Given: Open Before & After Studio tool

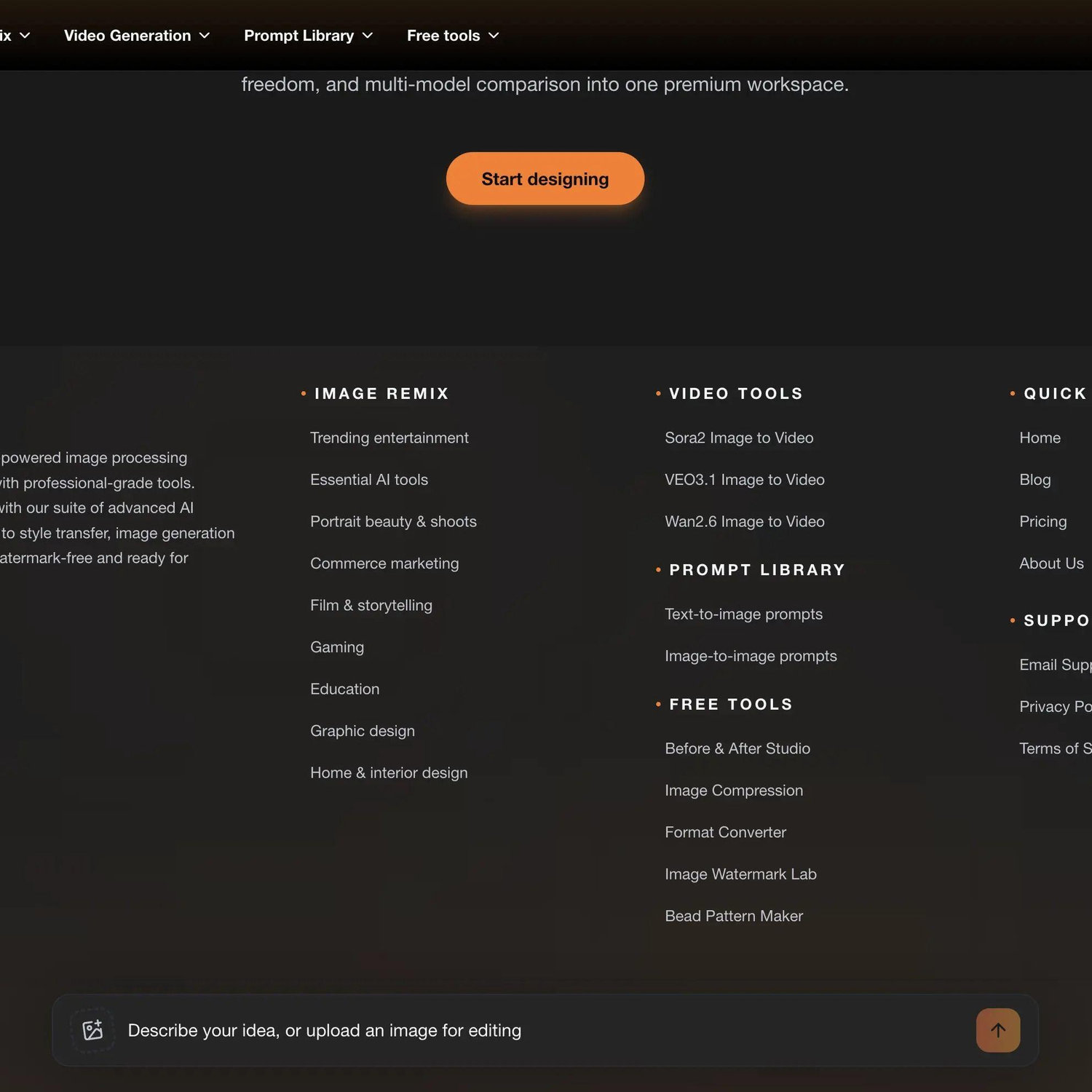Looking at the screenshot, I should pyautogui.click(x=737, y=748).
